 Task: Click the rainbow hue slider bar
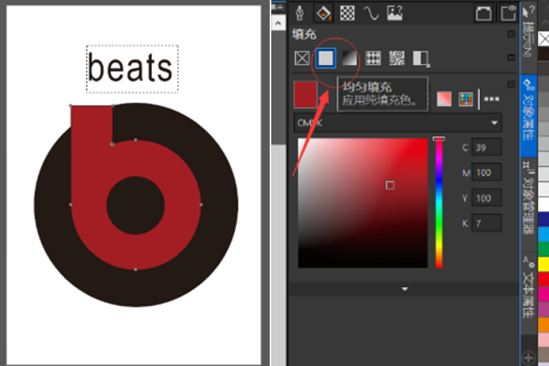coord(439,203)
